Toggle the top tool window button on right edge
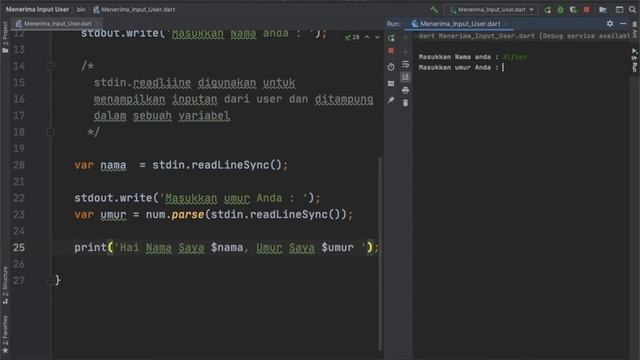 tap(635, 29)
